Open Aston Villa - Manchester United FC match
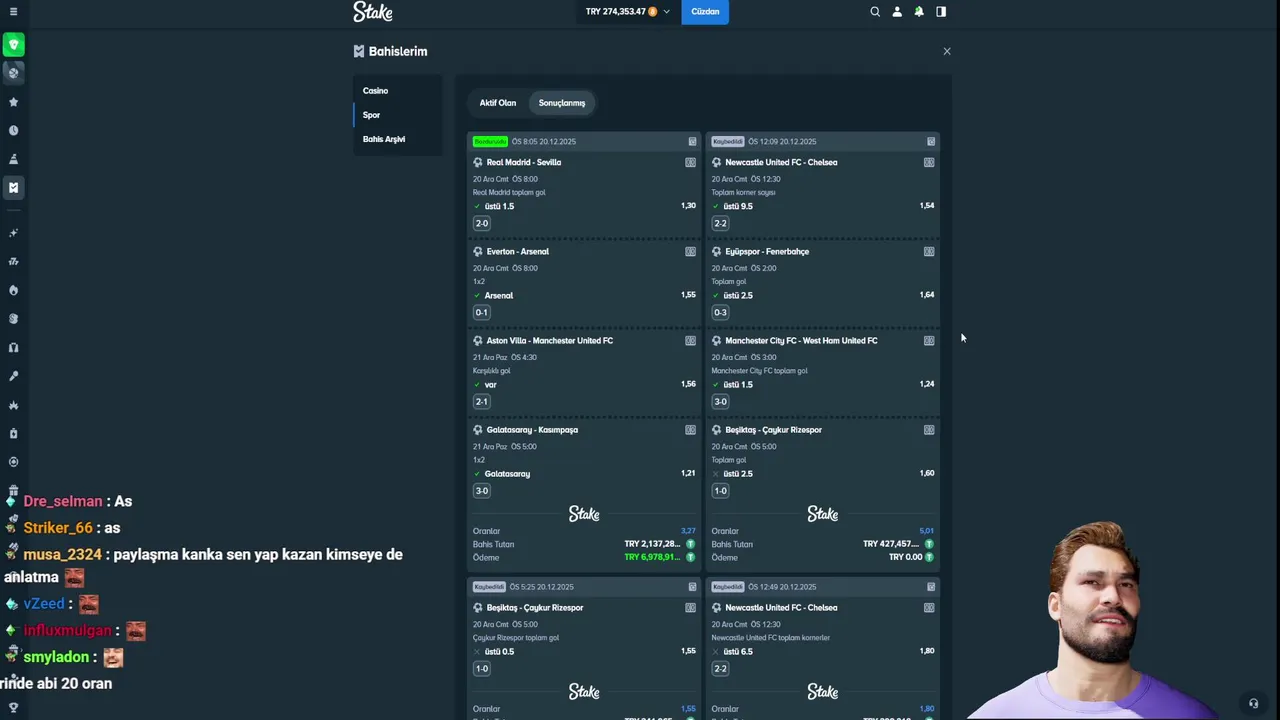 pyautogui.click(x=550, y=341)
